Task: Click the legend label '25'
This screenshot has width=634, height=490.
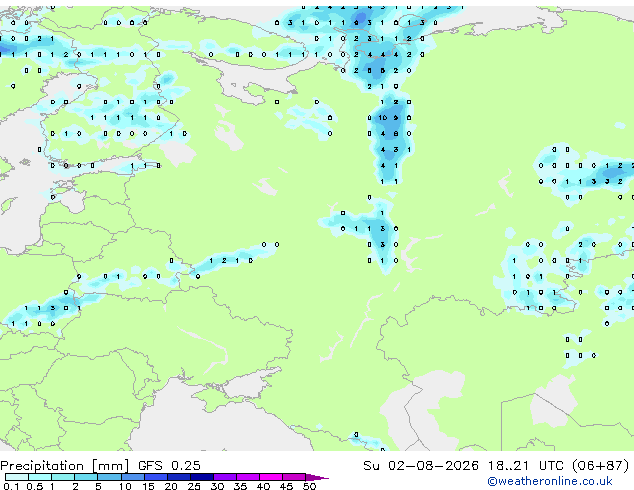Action: pos(194,486)
